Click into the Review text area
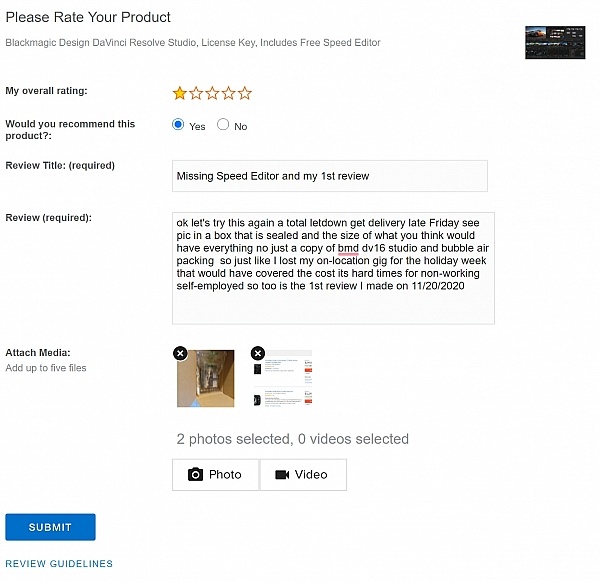The width and height of the screenshot is (600, 582). pyautogui.click(x=333, y=300)
